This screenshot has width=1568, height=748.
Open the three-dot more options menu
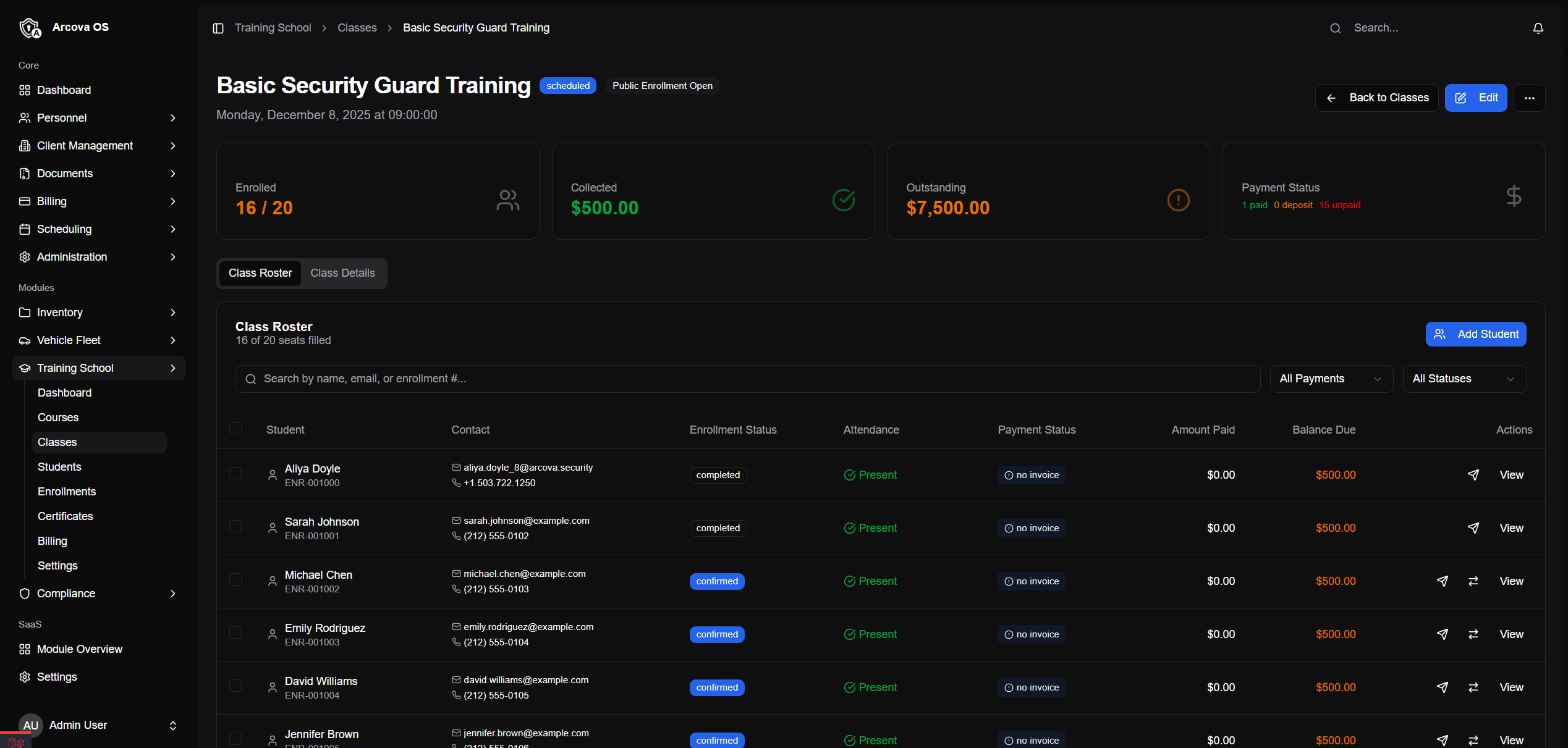[x=1529, y=98]
